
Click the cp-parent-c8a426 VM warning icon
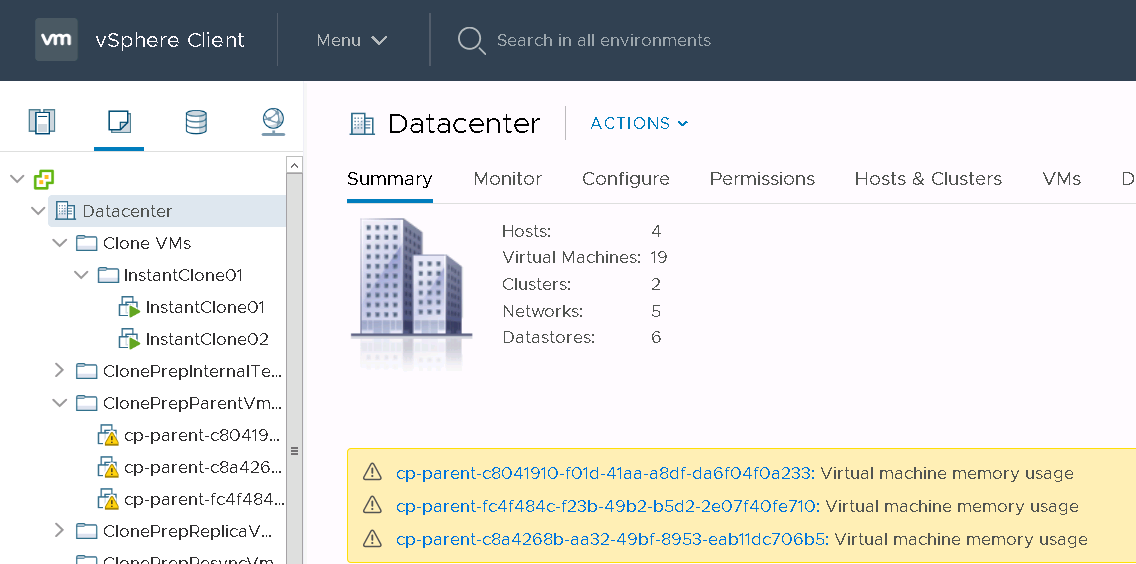point(108,468)
